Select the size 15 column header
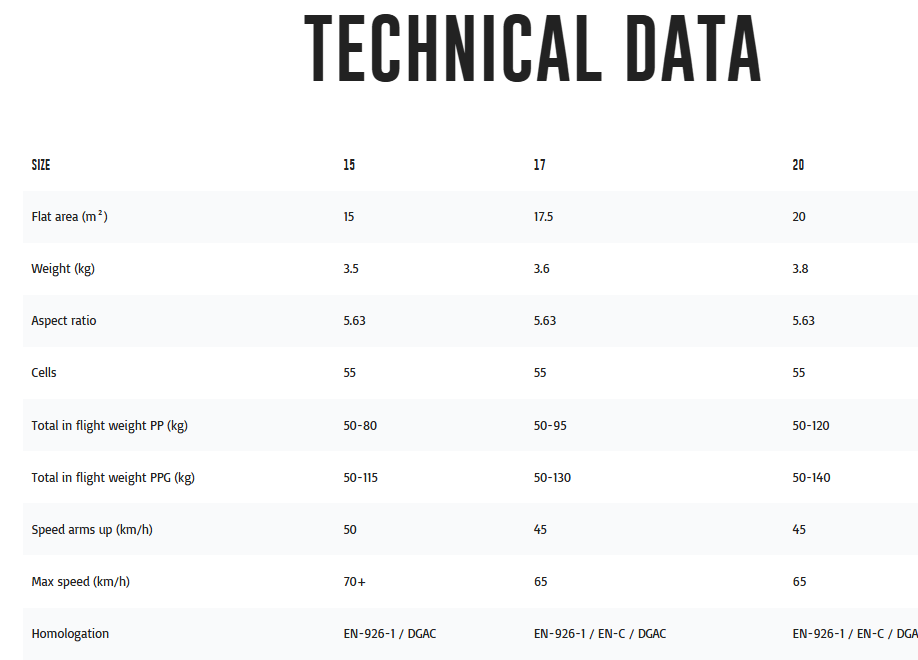 tap(349, 165)
